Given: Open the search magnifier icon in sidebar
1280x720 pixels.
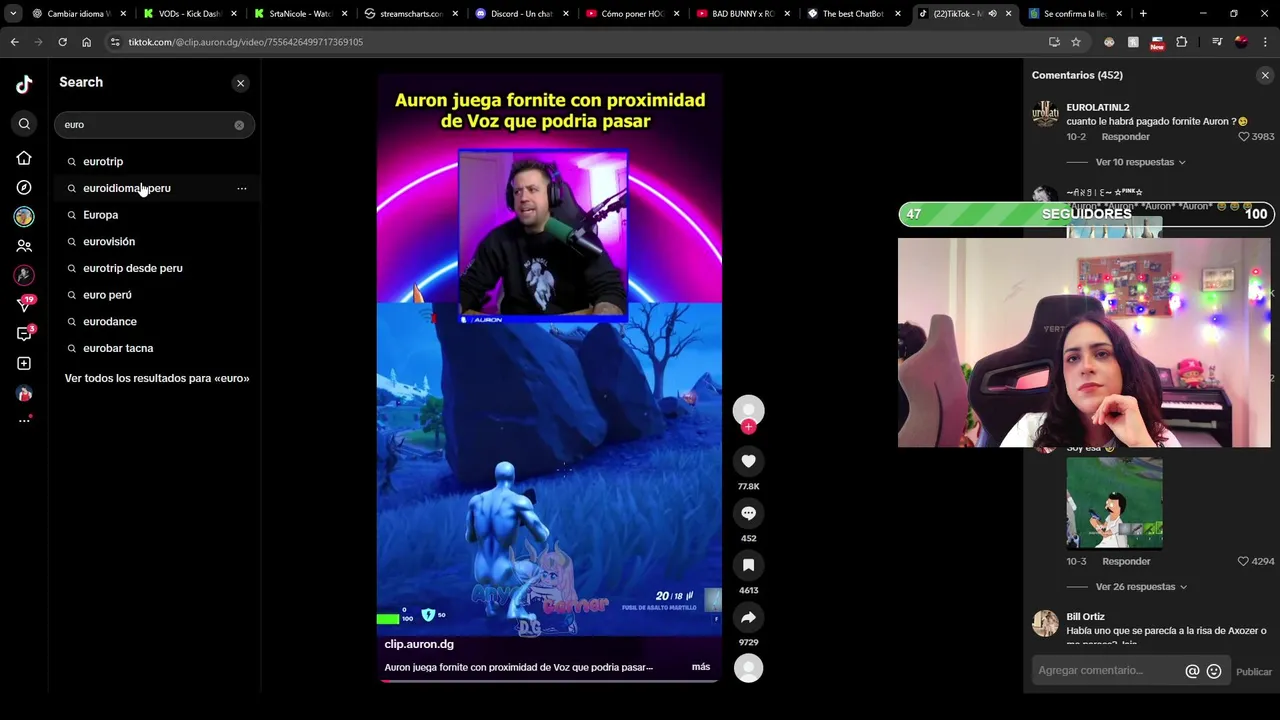Looking at the screenshot, I should coord(24,124).
